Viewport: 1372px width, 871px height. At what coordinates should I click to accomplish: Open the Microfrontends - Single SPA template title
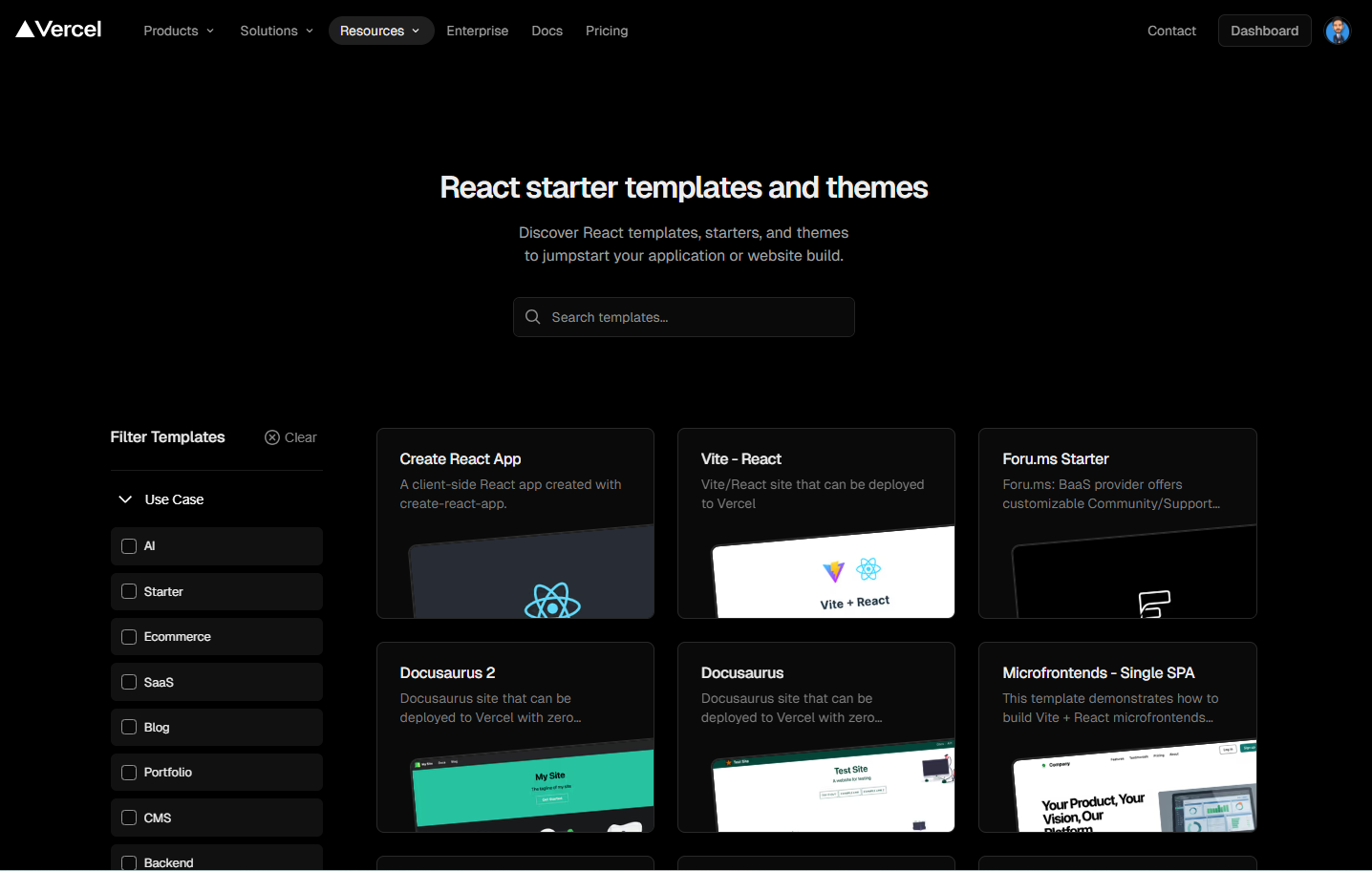1099,673
